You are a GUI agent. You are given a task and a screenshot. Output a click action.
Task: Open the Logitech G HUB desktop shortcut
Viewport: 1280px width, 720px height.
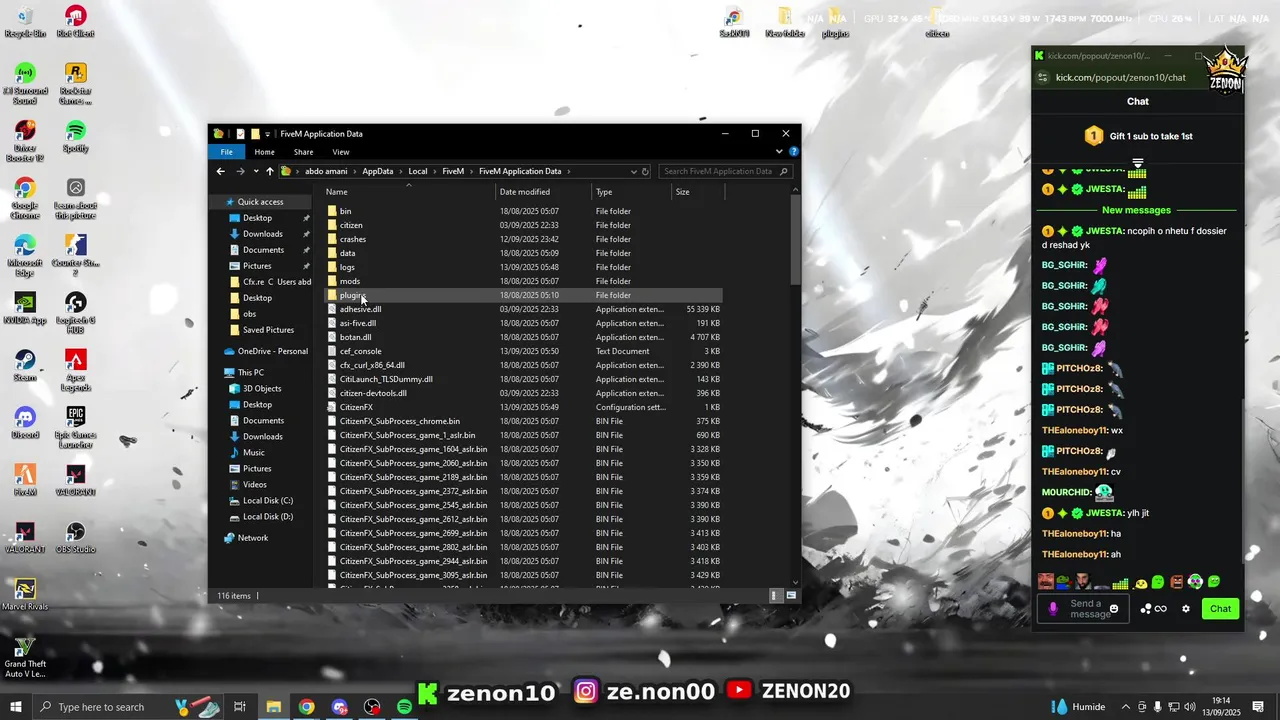[75, 312]
